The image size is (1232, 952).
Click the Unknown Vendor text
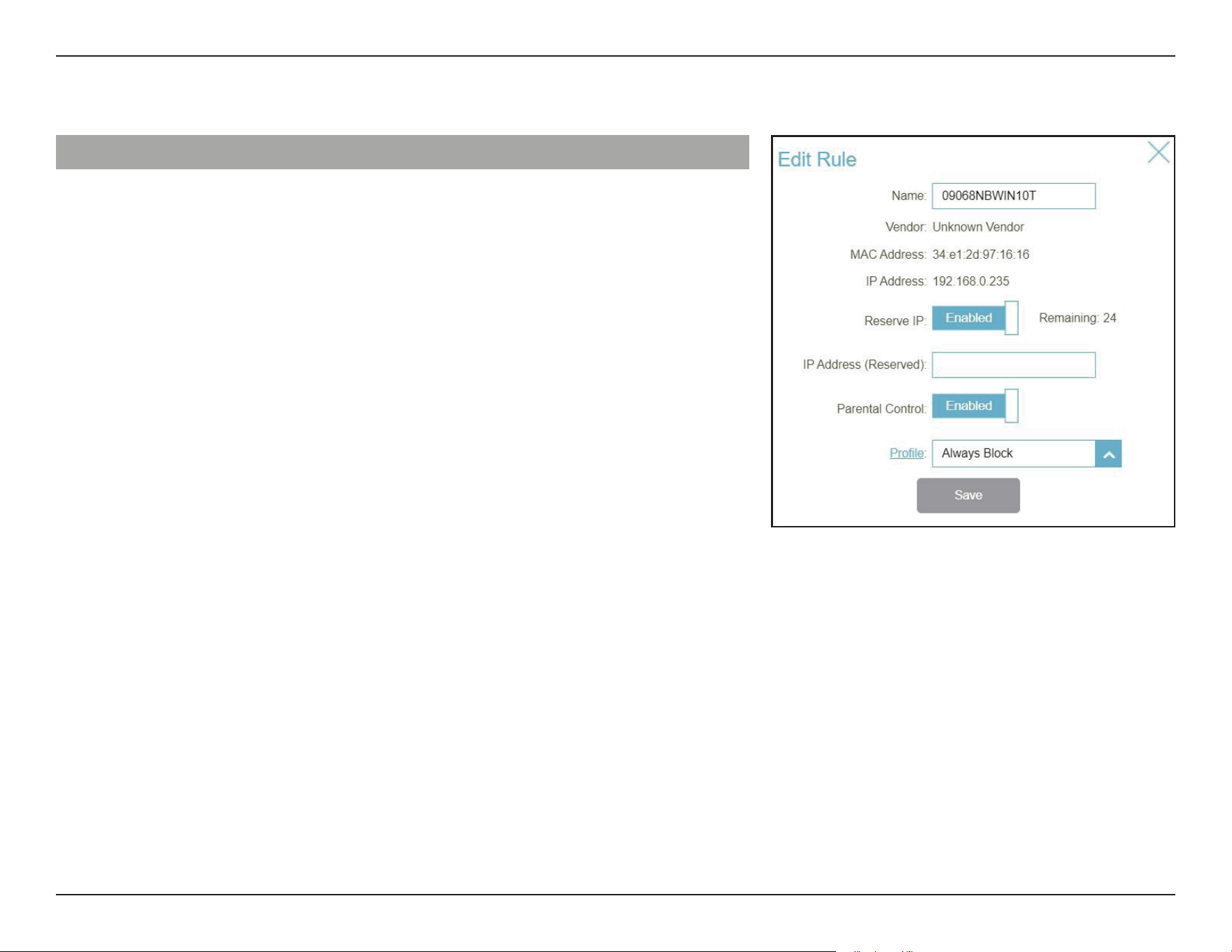(978, 227)
